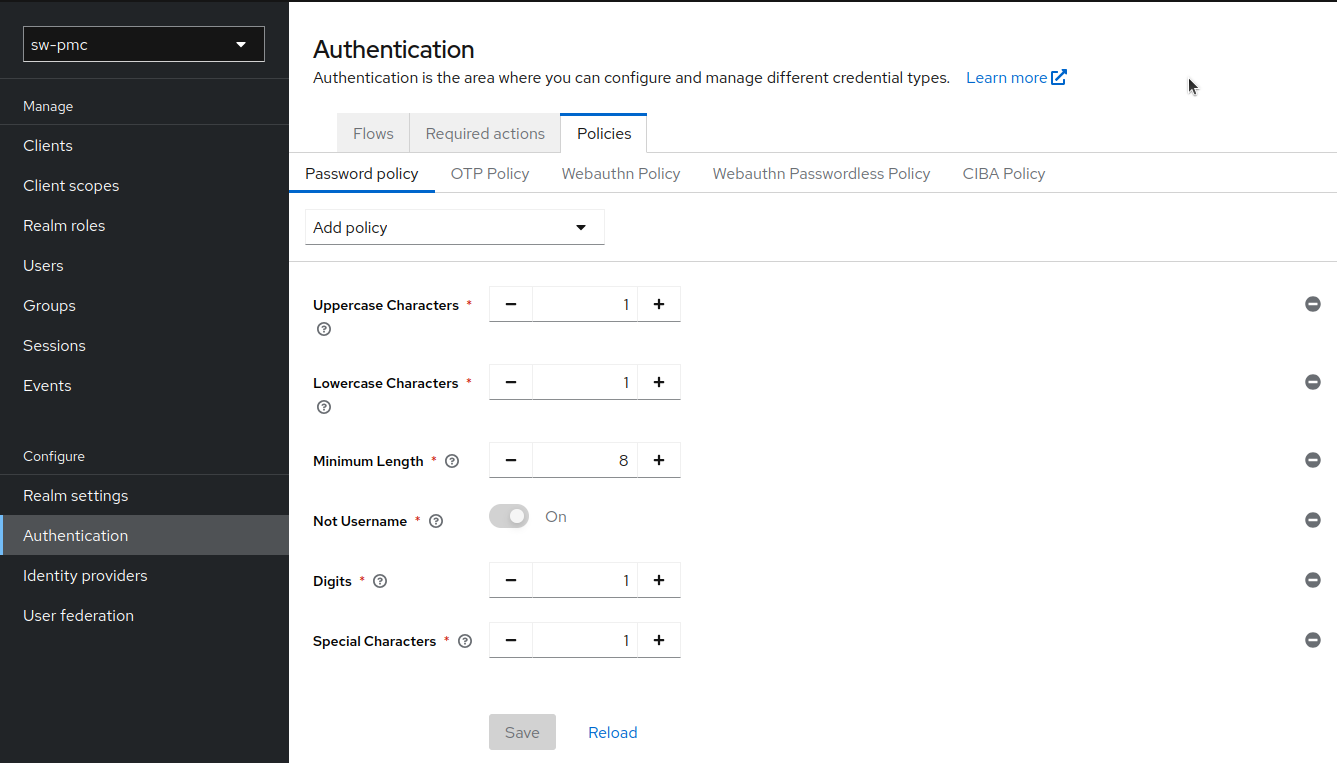Open the Not Username help tooltip
1337x763 pixels.
(x=436, y=521)
